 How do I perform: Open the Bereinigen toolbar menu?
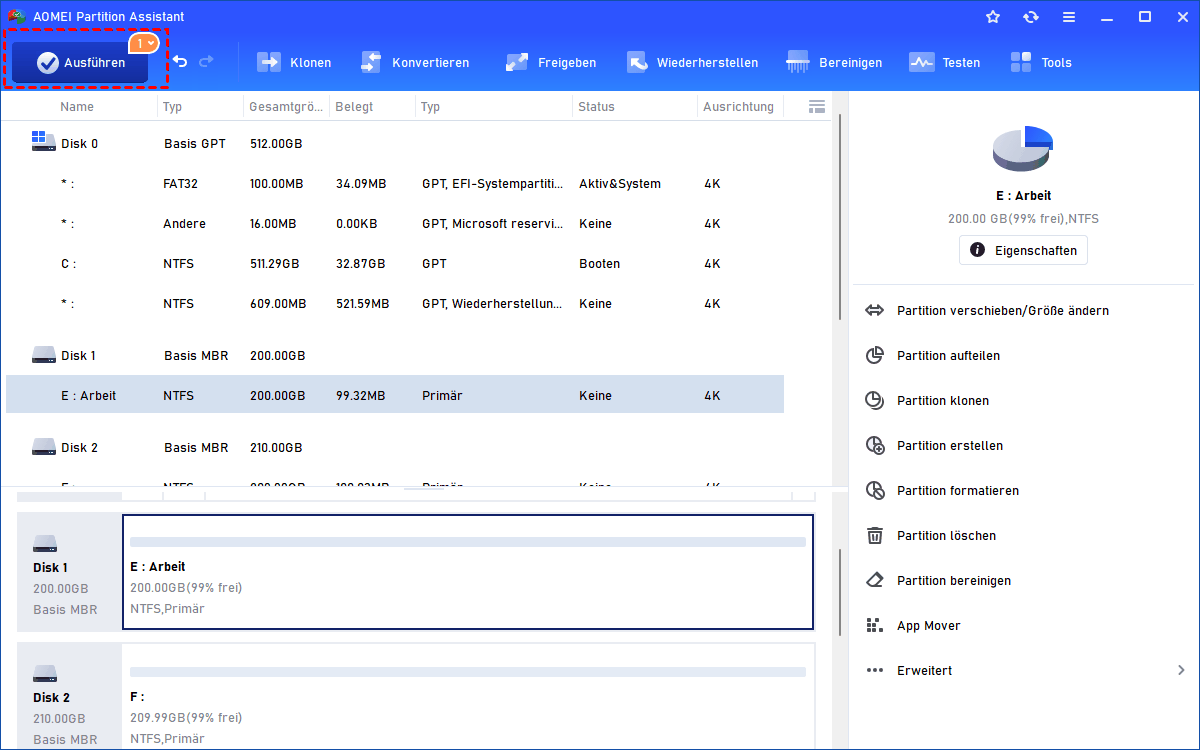(x=834, y=62)
